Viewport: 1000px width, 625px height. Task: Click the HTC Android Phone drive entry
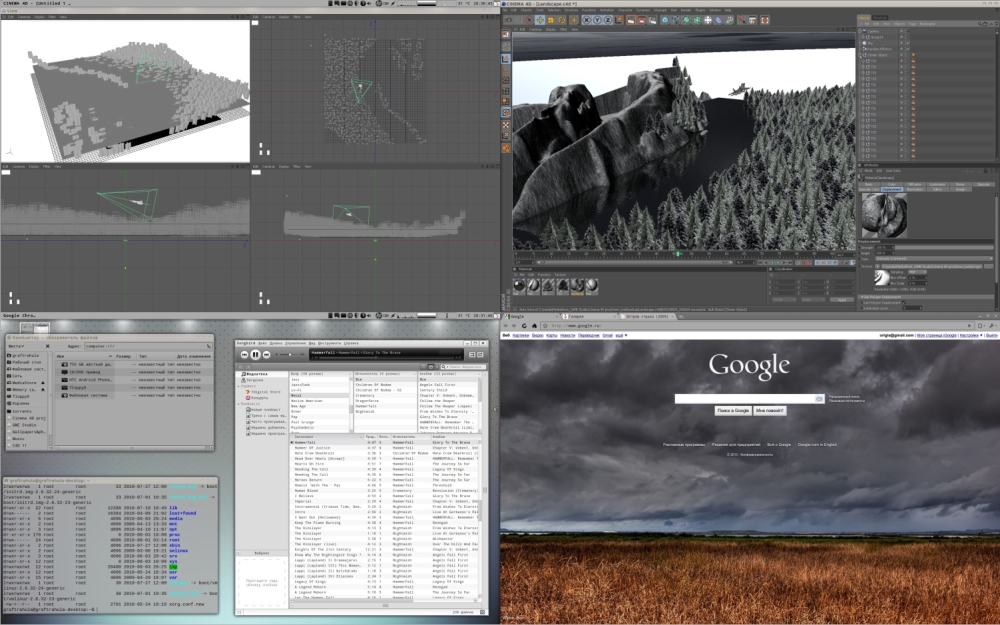(87, 379)
